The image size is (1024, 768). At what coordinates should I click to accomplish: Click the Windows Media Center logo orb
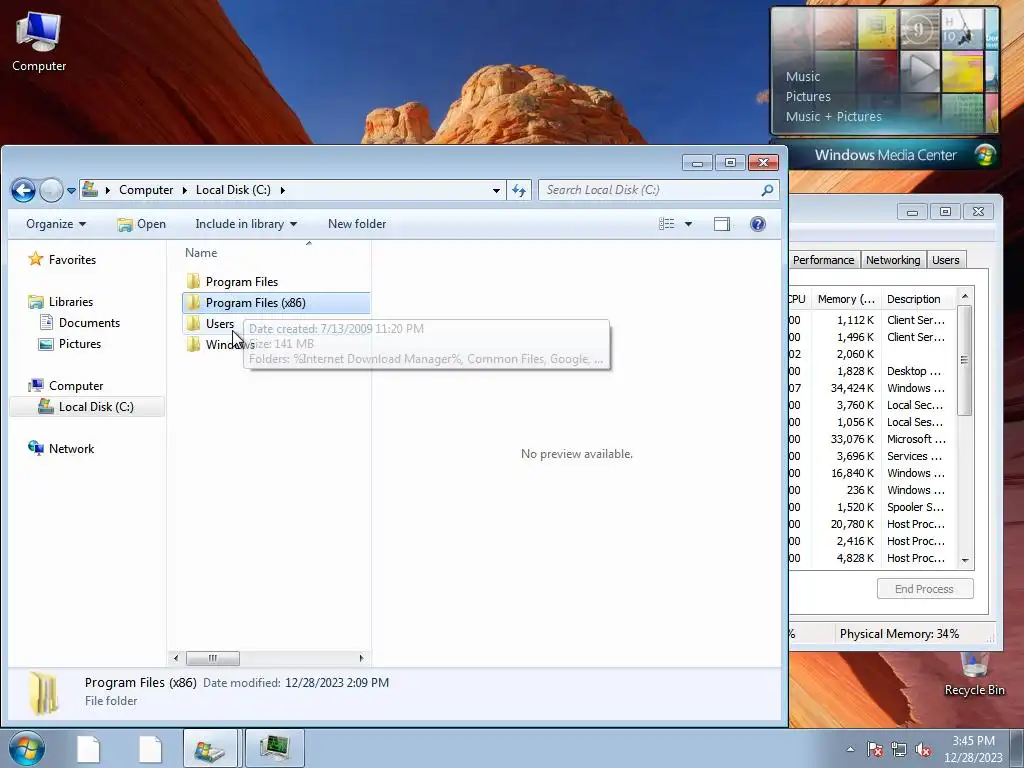985,155
